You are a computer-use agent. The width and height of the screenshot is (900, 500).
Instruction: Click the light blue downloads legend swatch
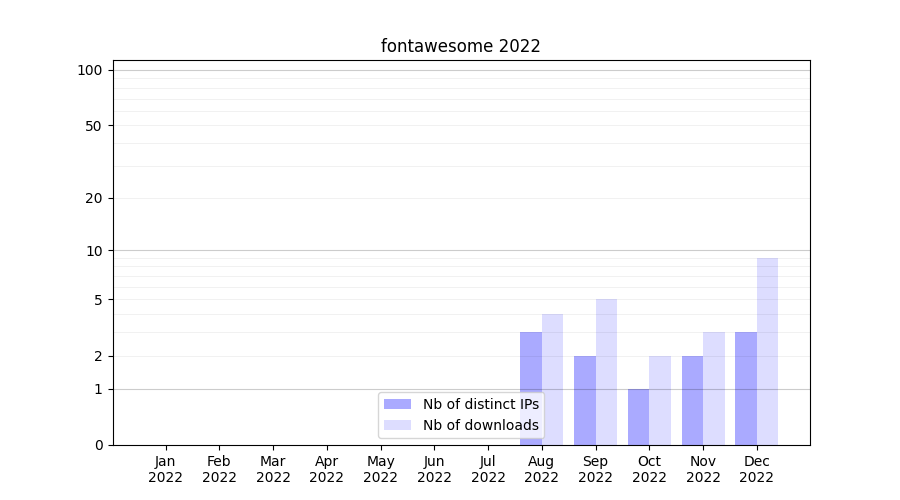397,425
